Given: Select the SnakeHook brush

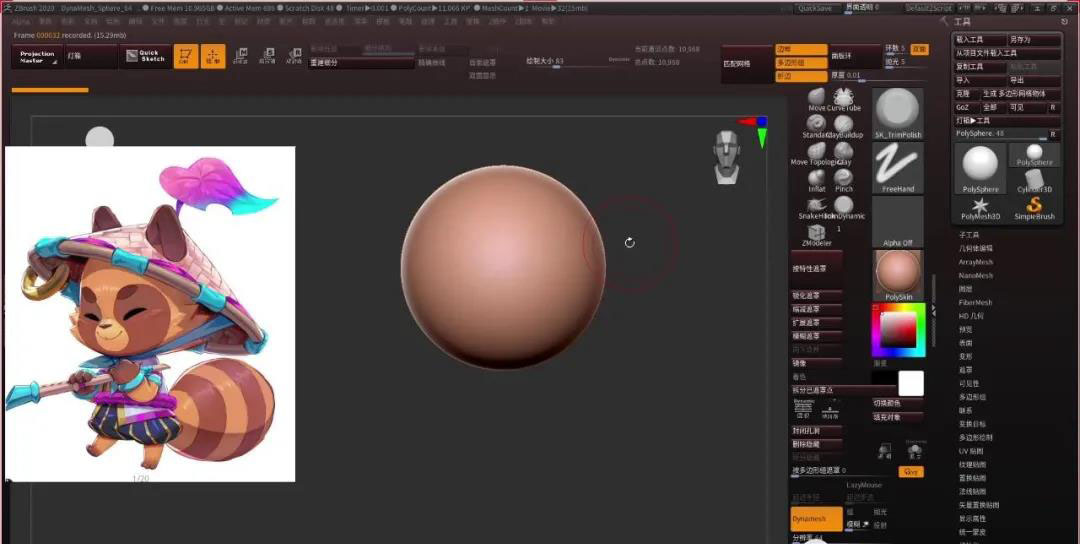Looking at the screenshot, I should click(x=817, y=205).
